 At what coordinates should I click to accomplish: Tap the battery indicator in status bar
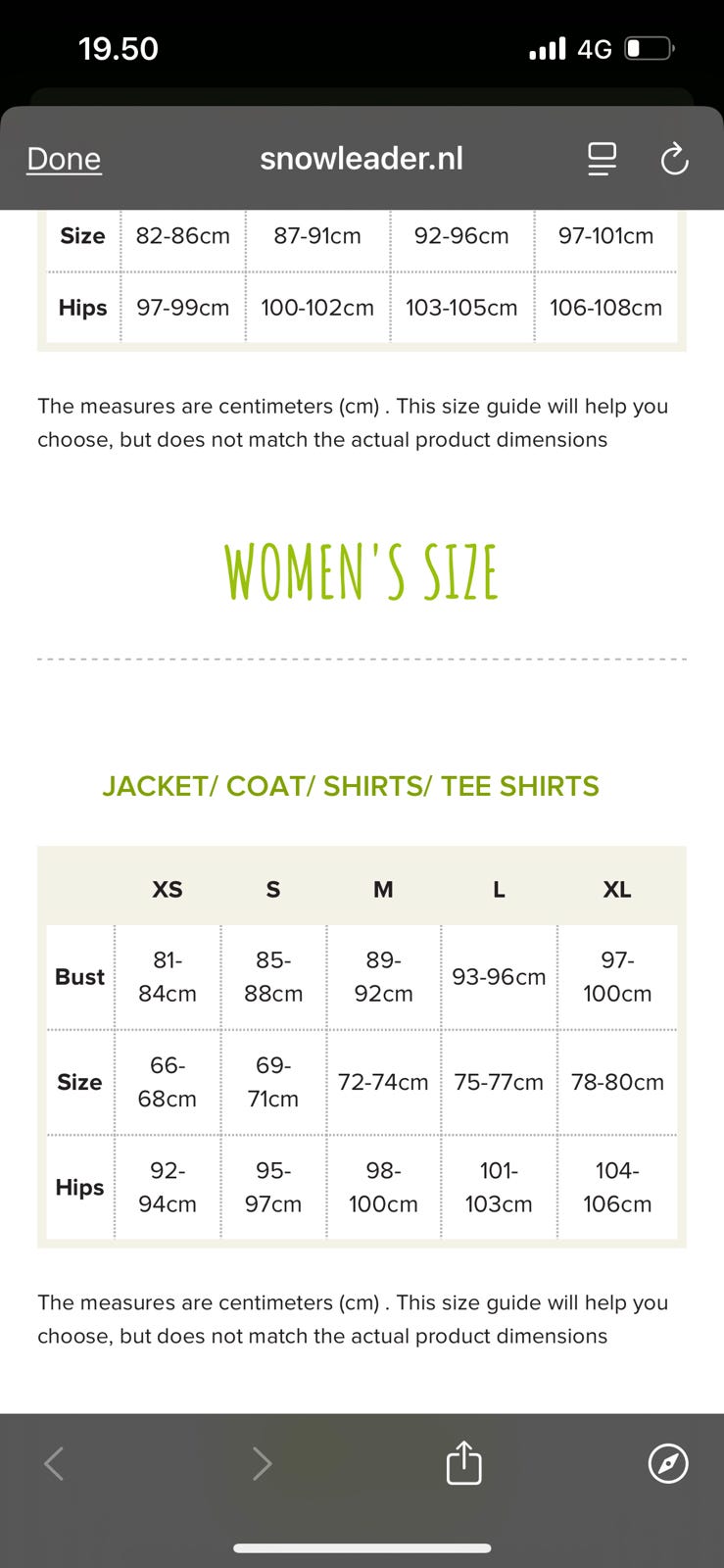coord(650,48)
